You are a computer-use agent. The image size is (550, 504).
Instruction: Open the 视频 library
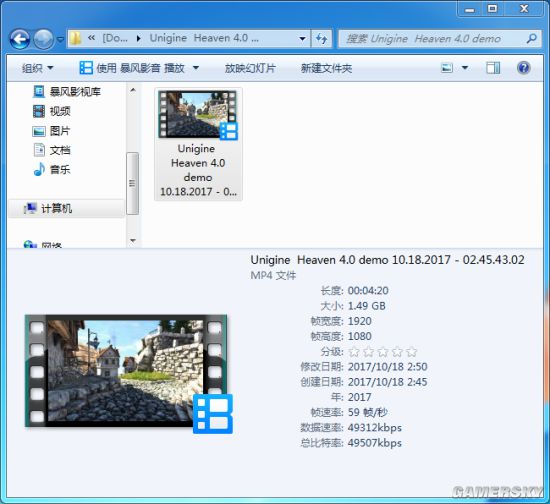52,111
